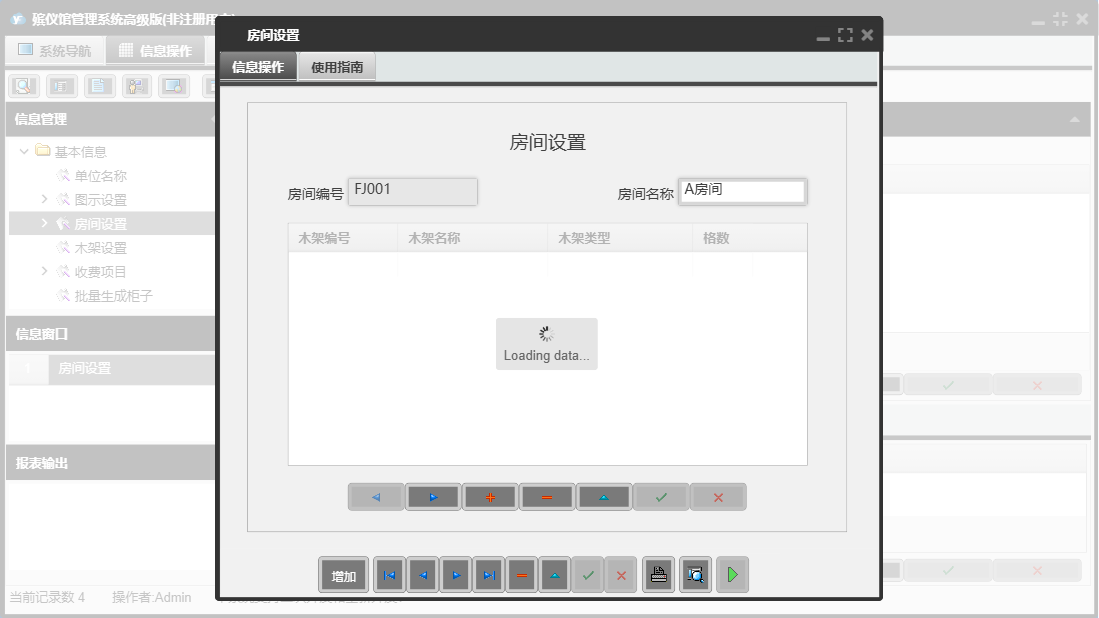The image size is (1099, 618).
Task: Expand the 图示设置 tree node
Action: point(44,199)
